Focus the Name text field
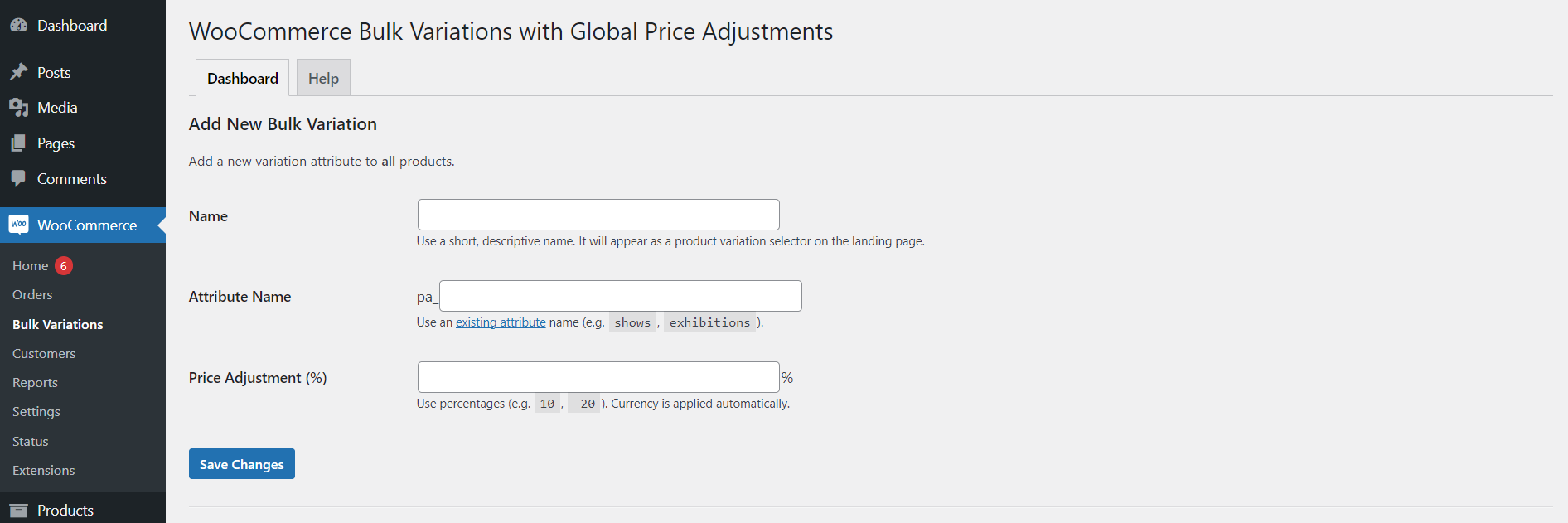The image size is (1568, 523). pos(598,215)
